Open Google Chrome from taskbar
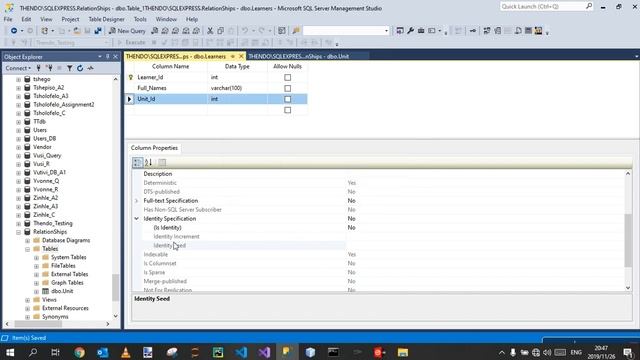The width and height of the screenshot is (640, 360). [80, 352]
